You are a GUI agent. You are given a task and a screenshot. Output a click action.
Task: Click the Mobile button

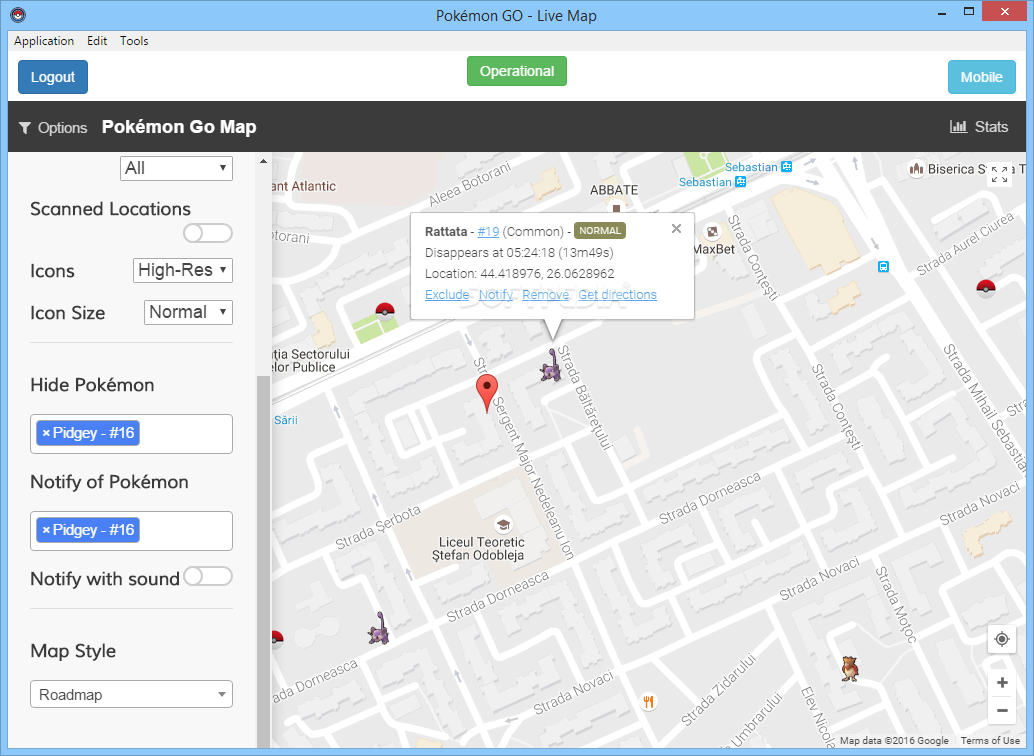pyautogui.click(x=981, y=77)
